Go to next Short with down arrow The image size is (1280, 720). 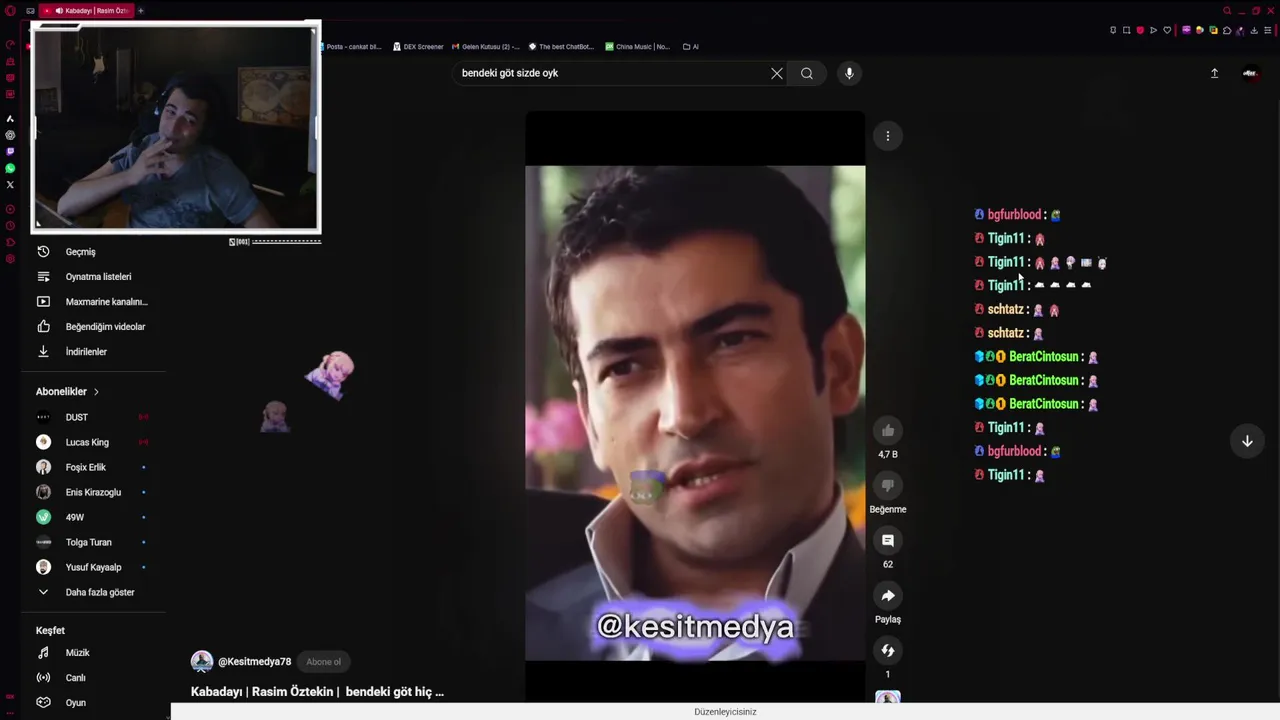point(1247,441)
